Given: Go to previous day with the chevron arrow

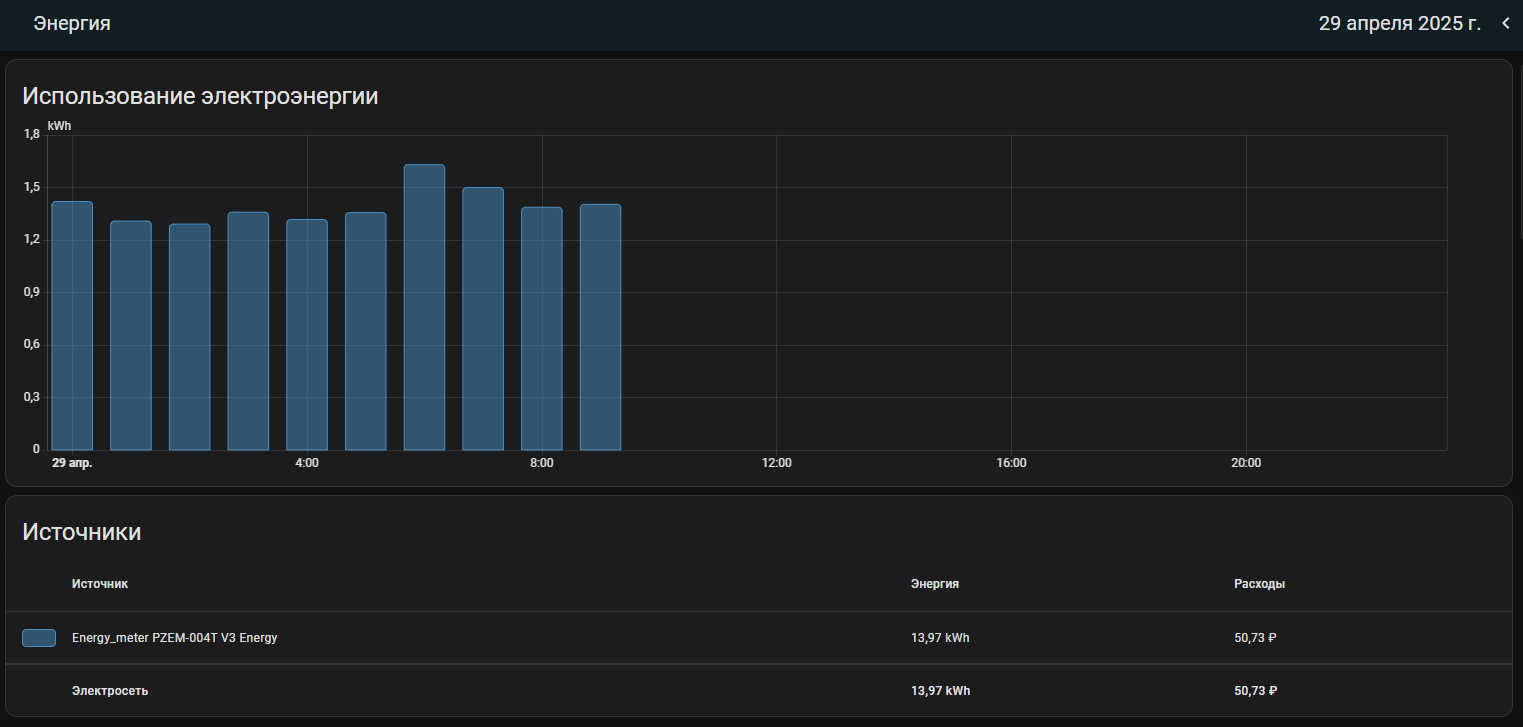Looking at the screenshot, I should click(1506, 24).
